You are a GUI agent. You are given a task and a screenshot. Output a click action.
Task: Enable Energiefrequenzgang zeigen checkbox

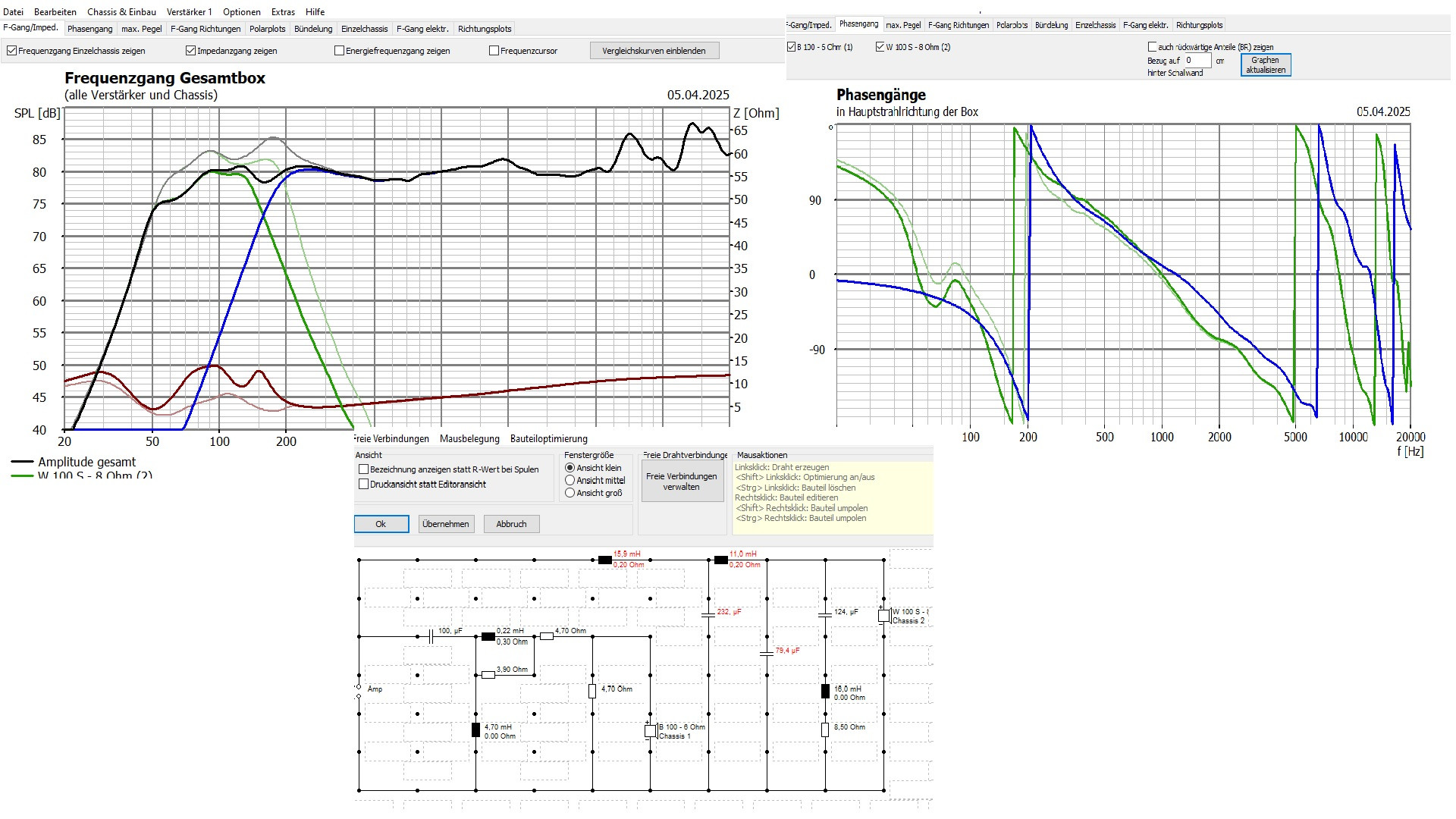coord(339,51)
